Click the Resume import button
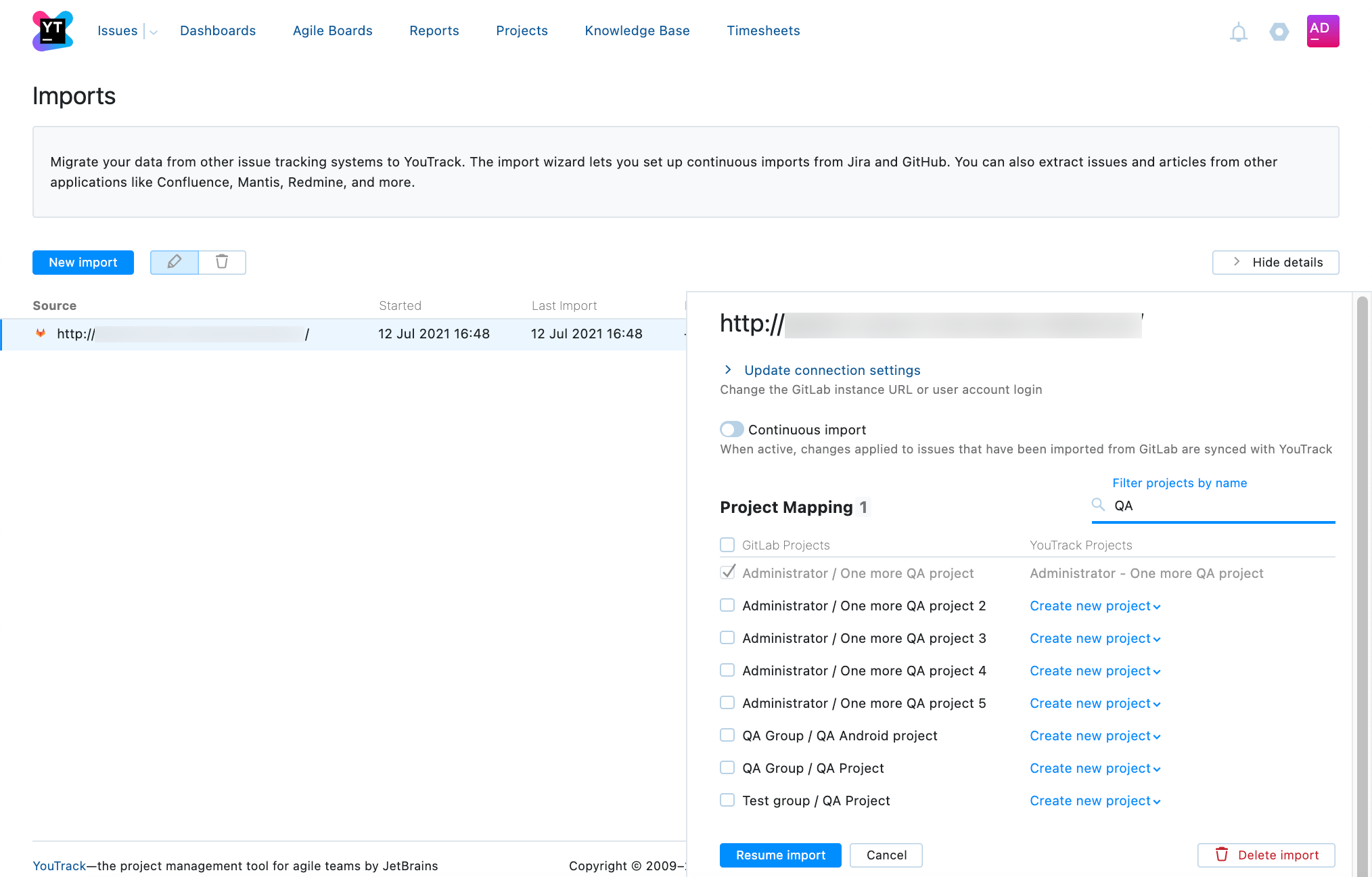 pyautogui.click(x=780, y=855)
